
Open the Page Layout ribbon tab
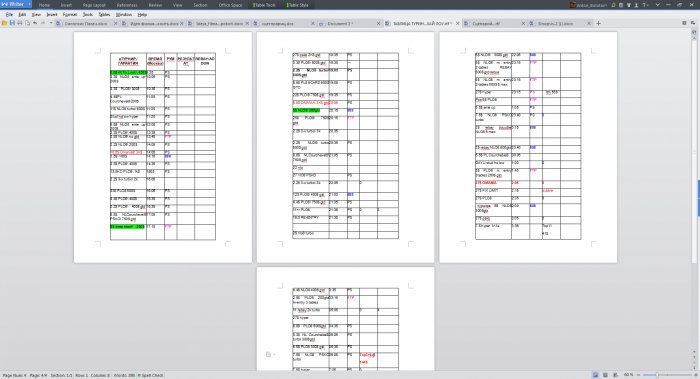[x=94, y=5]
